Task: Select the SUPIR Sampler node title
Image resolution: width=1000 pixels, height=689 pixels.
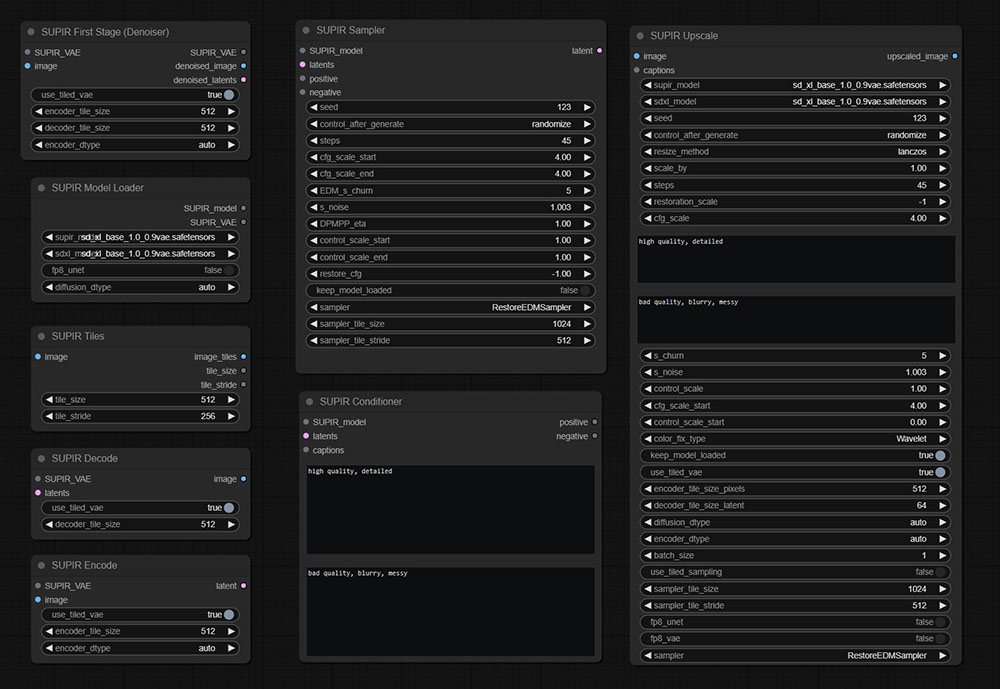Action: coord(351,30)
